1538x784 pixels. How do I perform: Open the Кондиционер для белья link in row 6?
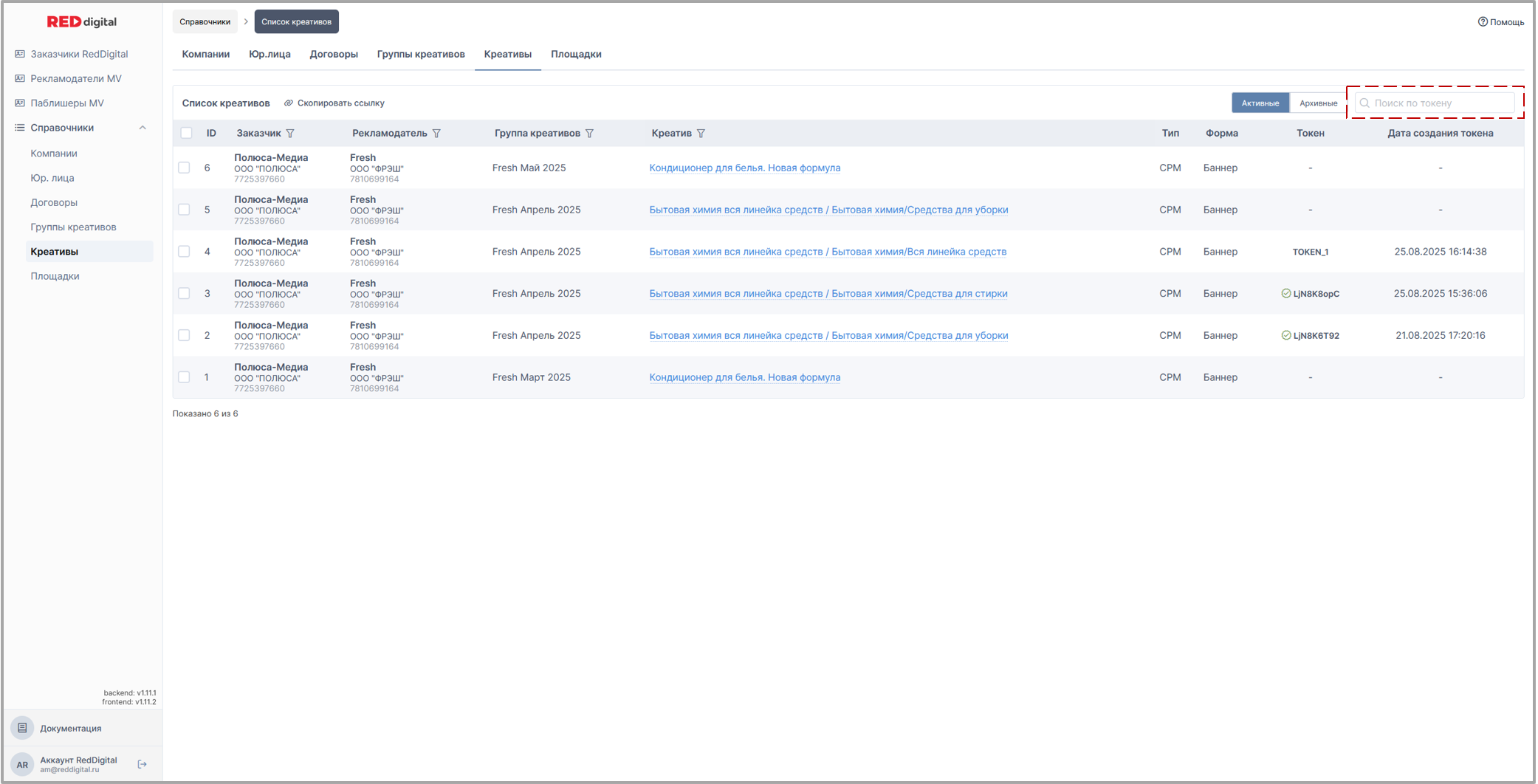744,168
